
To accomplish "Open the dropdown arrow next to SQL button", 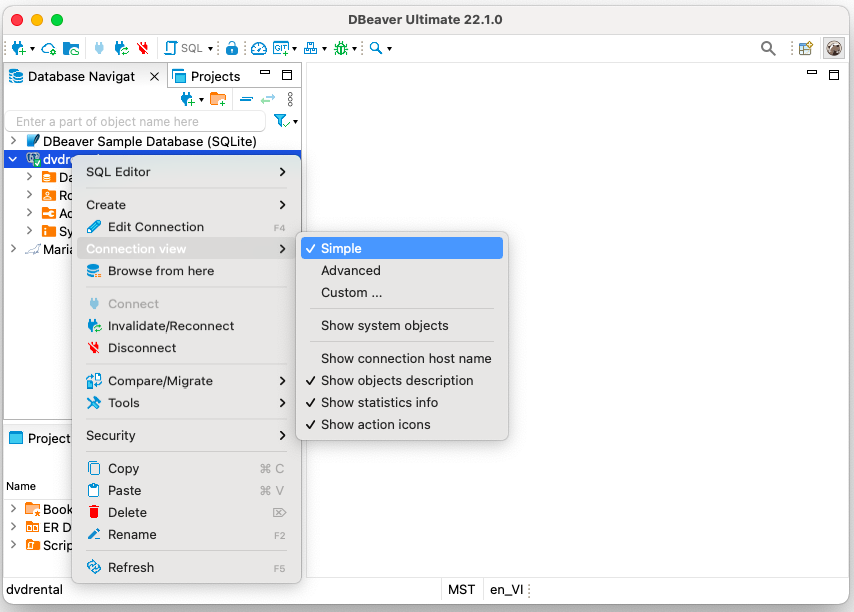I will click(x=210, y=49).
